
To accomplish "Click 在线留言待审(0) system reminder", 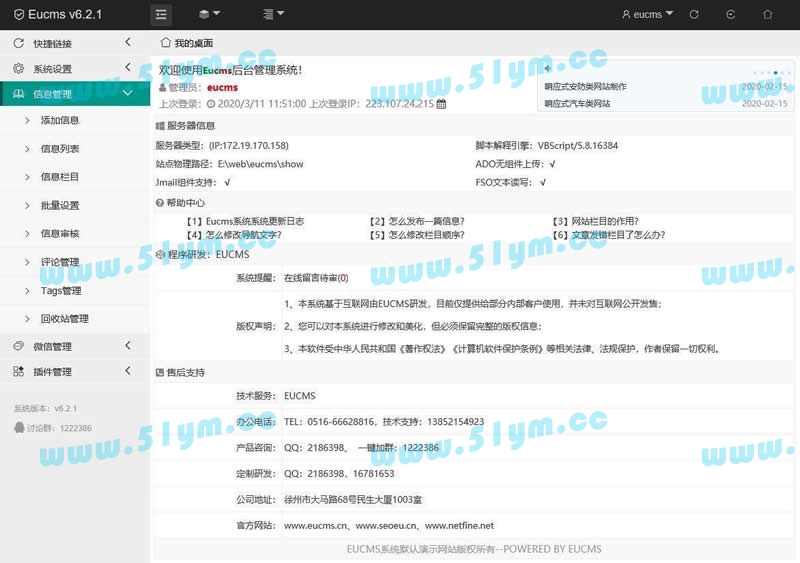I will pyautogui.click(x=316, y=278).
